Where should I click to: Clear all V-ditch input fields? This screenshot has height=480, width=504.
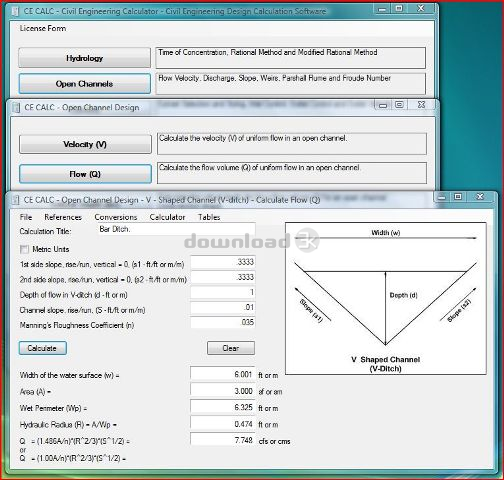click(x=231, y=348)
